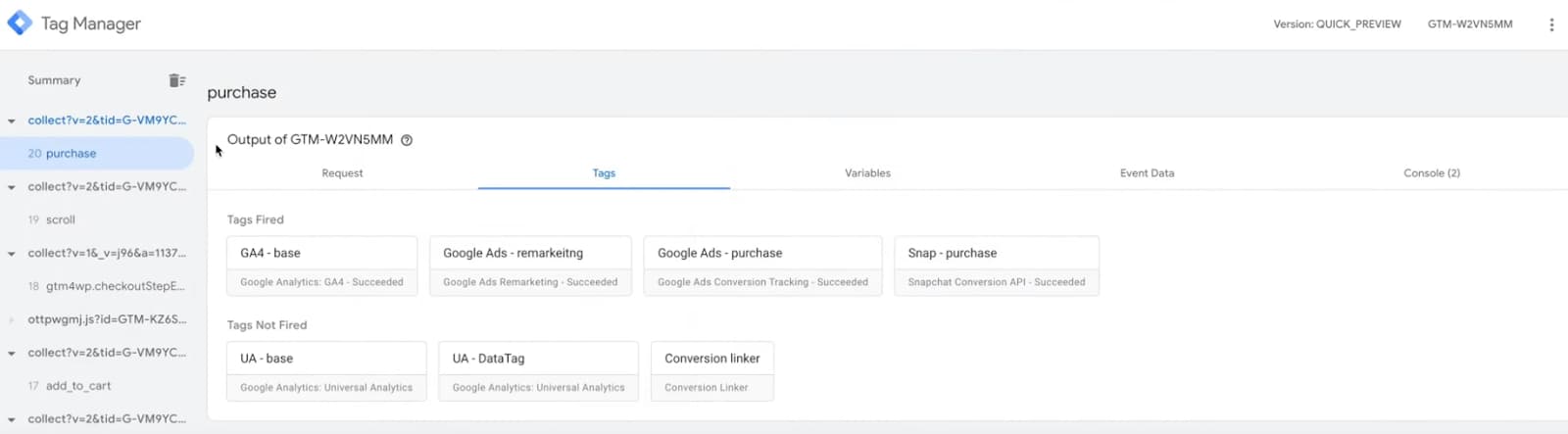Click the Tag Manager title text
This screenshot has height=434, width=1568.
point(91,24)
